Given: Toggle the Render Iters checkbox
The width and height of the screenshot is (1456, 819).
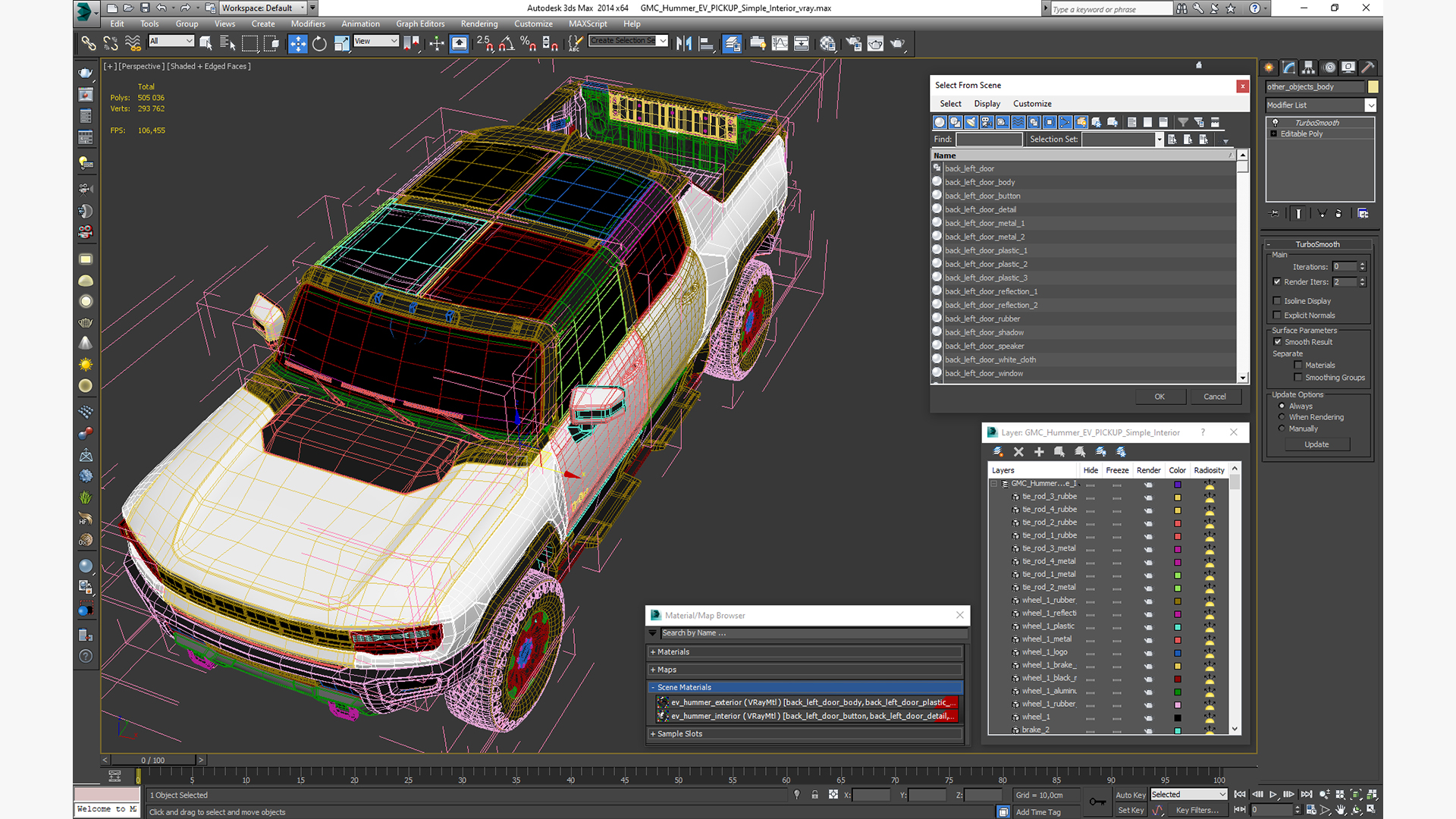Looking at the screenshot, I should click(1277, 282).
